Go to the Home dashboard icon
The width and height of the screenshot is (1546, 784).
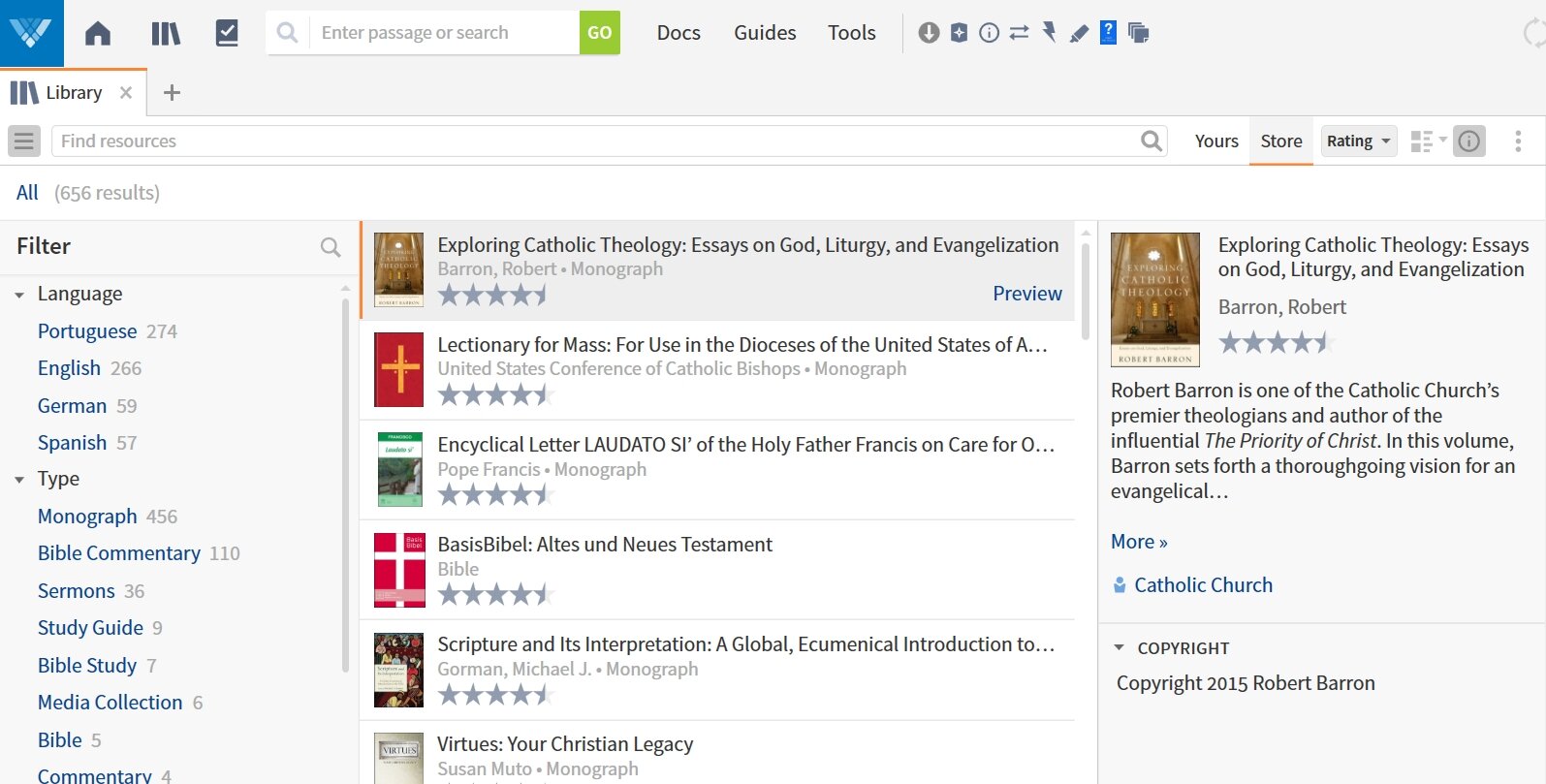(x=98, y=34)
